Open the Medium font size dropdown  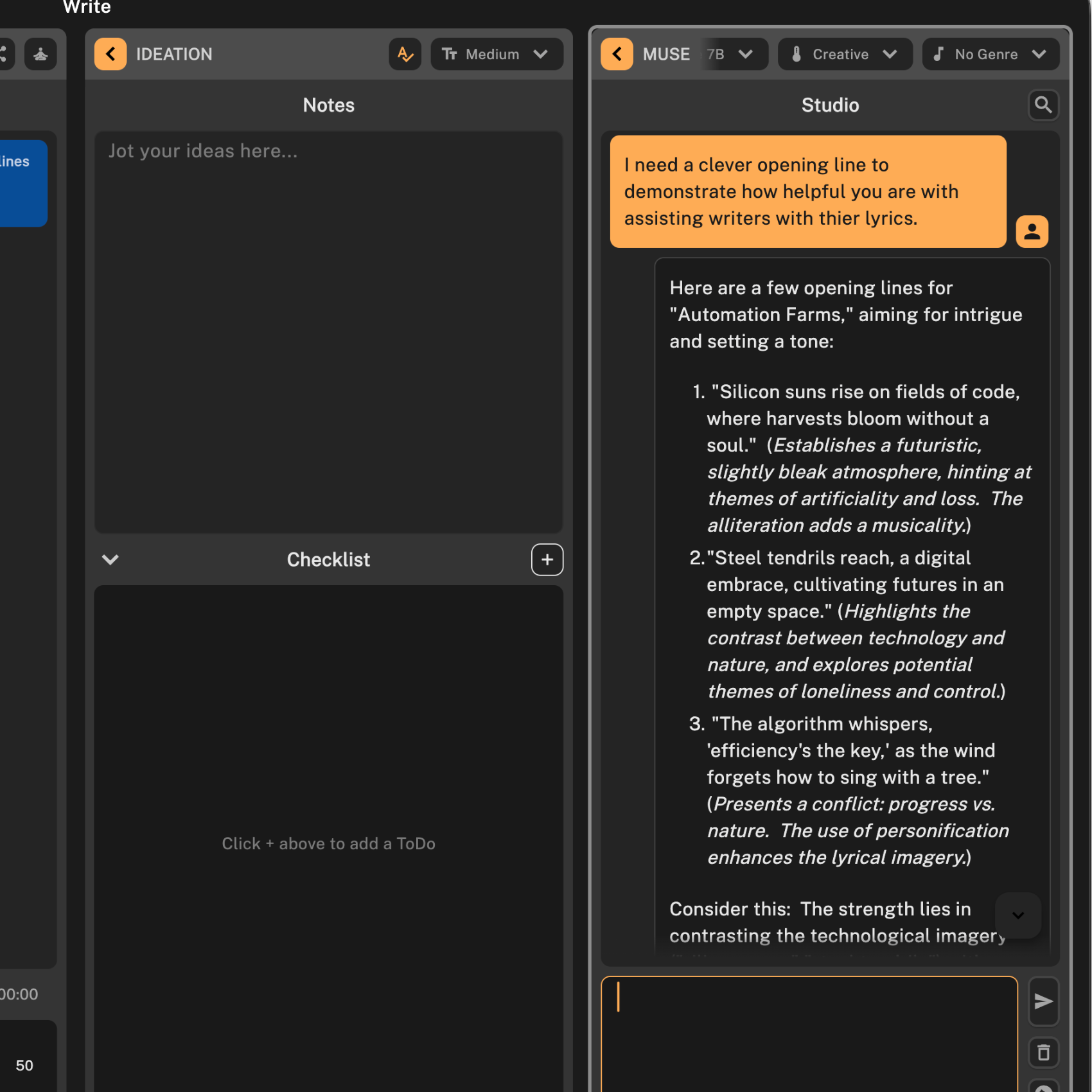click(496, 54)
